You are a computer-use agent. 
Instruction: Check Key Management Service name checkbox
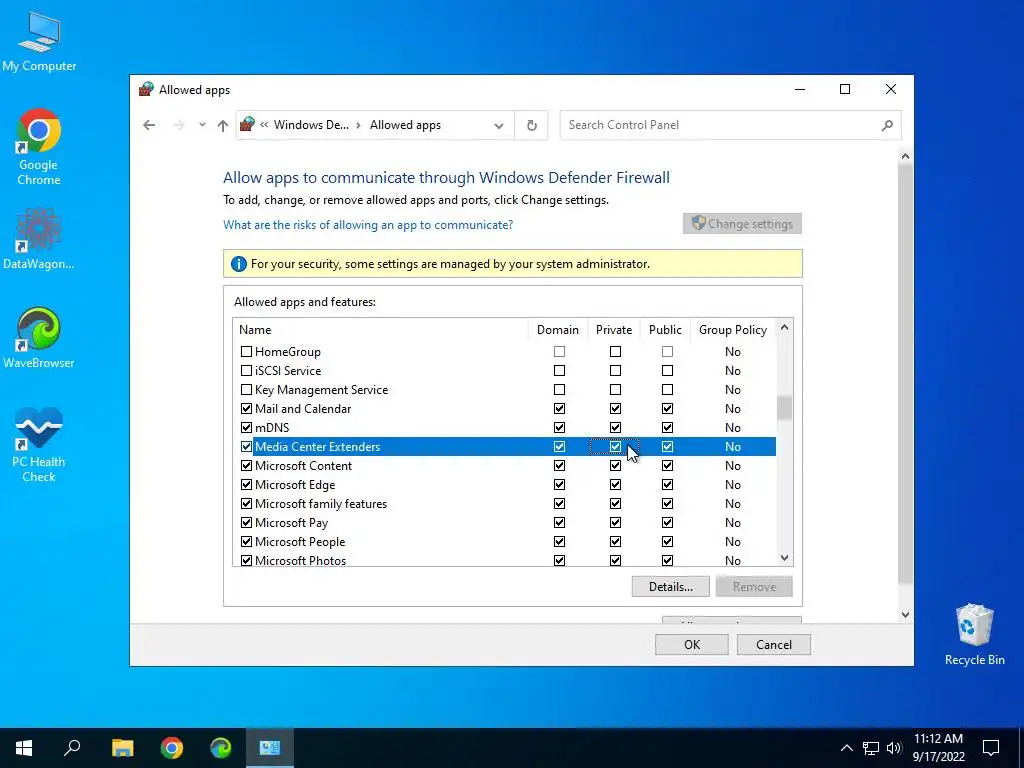pyautogui.click(x=246, y=389)
